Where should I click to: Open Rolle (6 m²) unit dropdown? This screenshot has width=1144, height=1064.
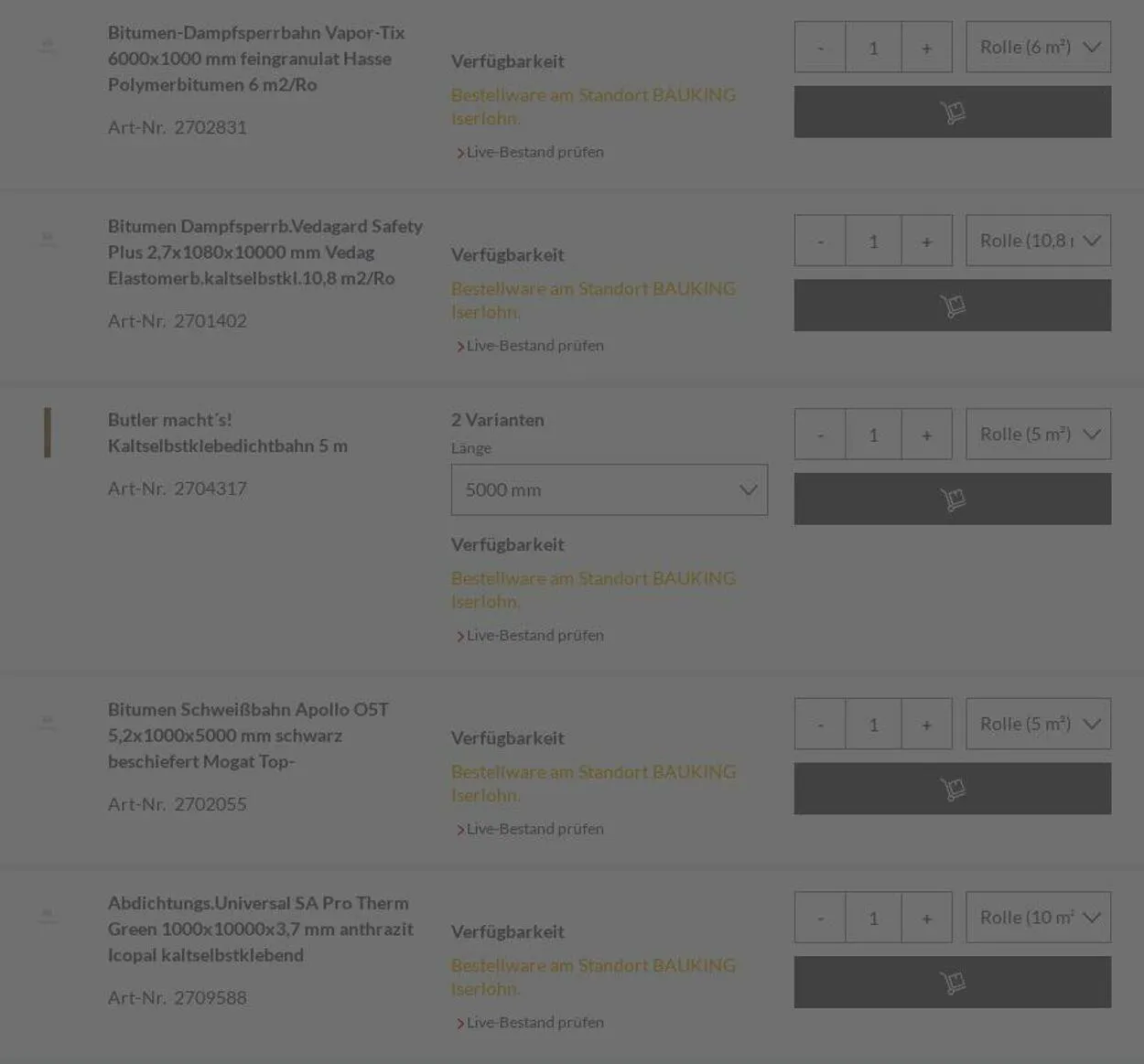tap(1038, 48)
